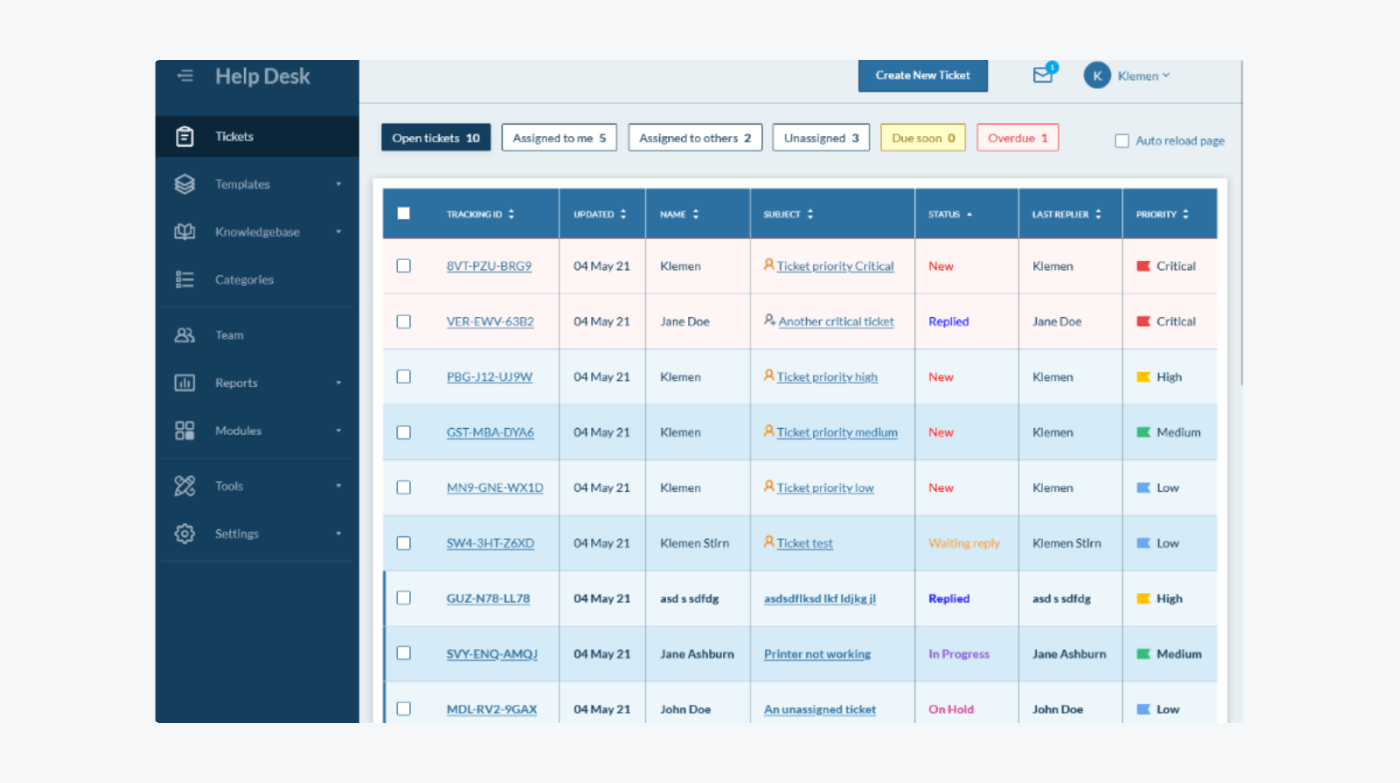This screenshot has width=1400, height=783.
Task: Sort by Priority column arrows
Action: (1185, 214)
